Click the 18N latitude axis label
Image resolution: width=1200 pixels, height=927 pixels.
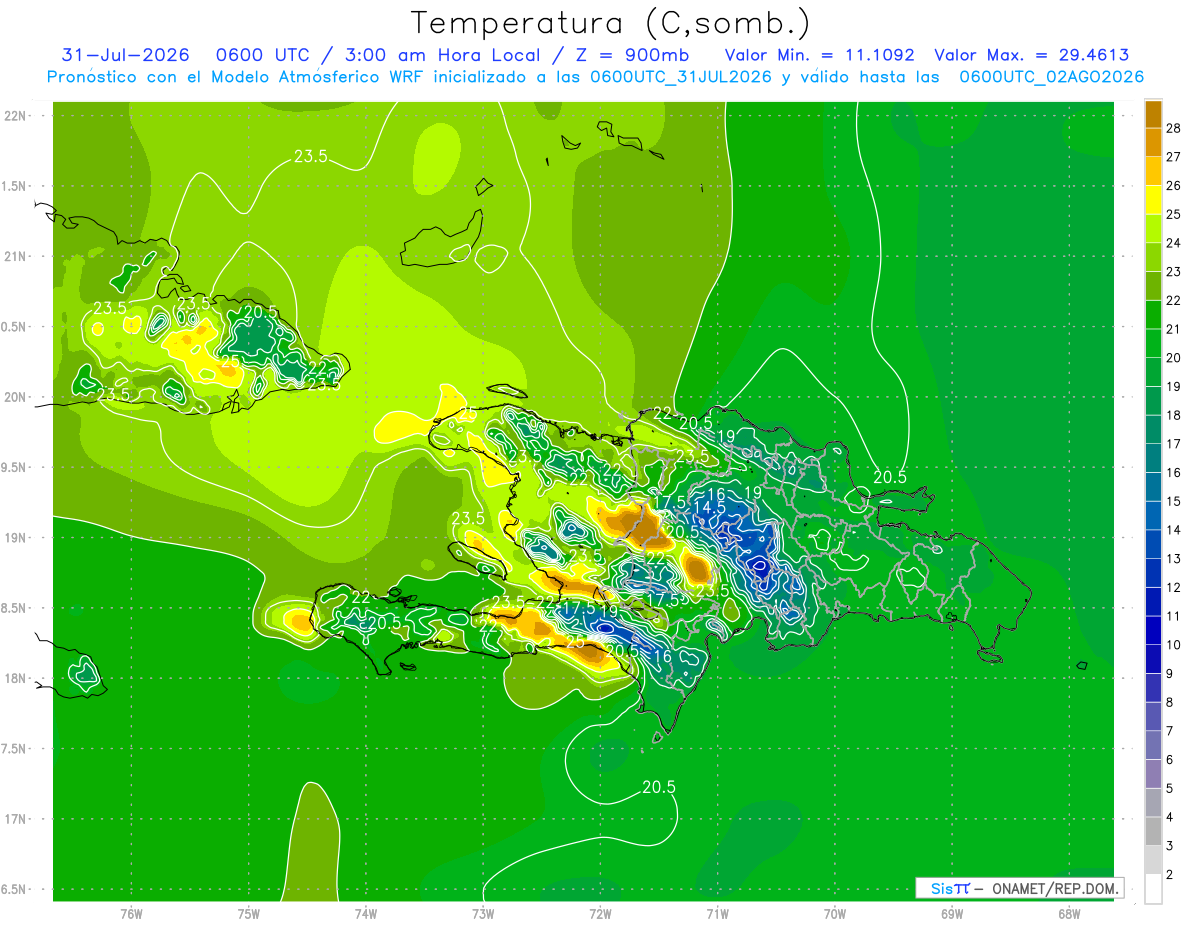click(15, 678)
